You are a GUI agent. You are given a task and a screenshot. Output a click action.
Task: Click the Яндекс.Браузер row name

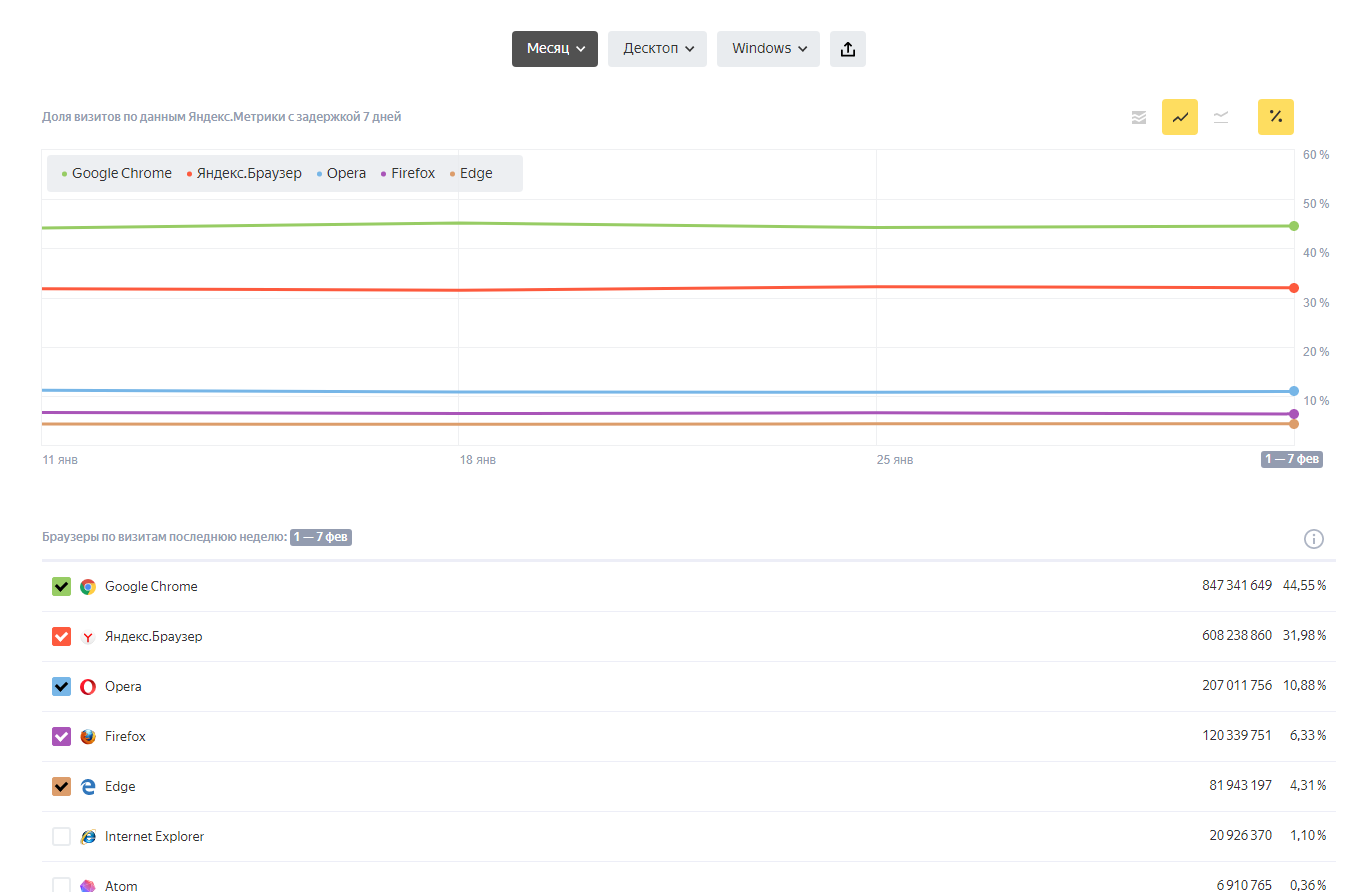tap(153, 637)
